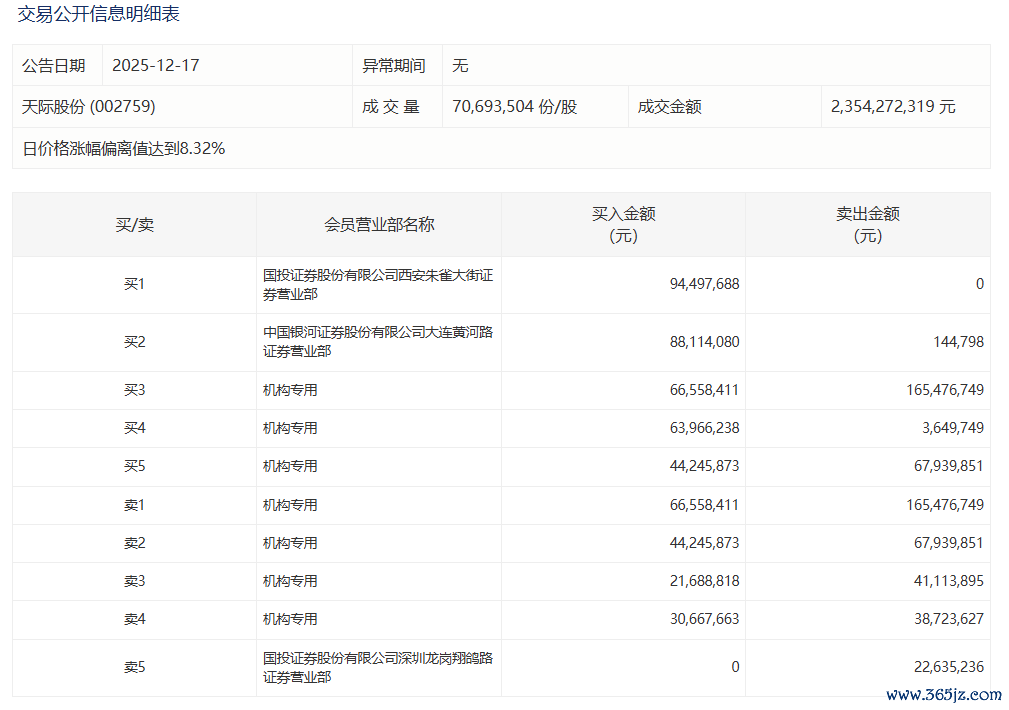Select the announcement date 2025-12-17
The image size is (1009, 710).
(x=156, y=66)
